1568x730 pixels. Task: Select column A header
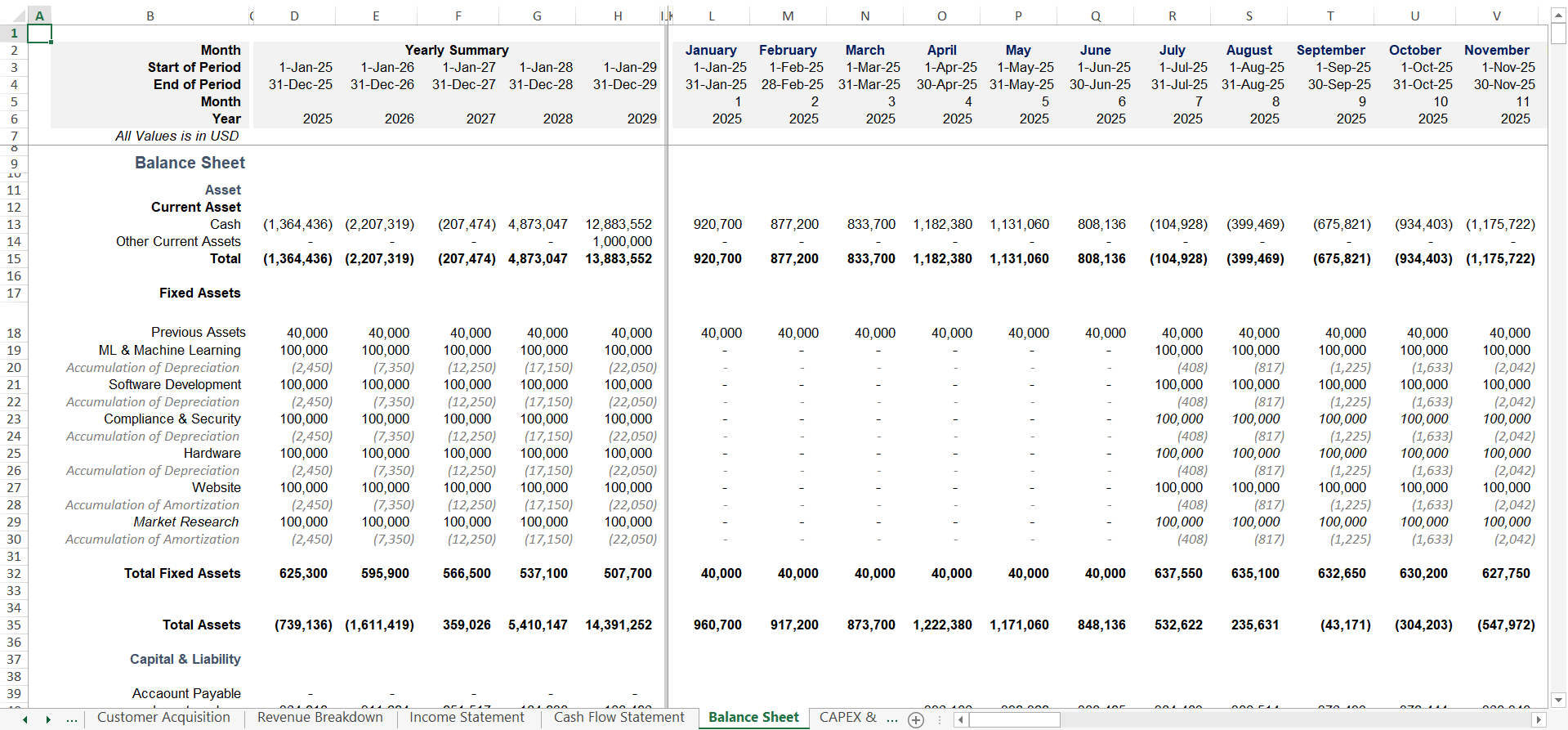(x=39, y=16)
